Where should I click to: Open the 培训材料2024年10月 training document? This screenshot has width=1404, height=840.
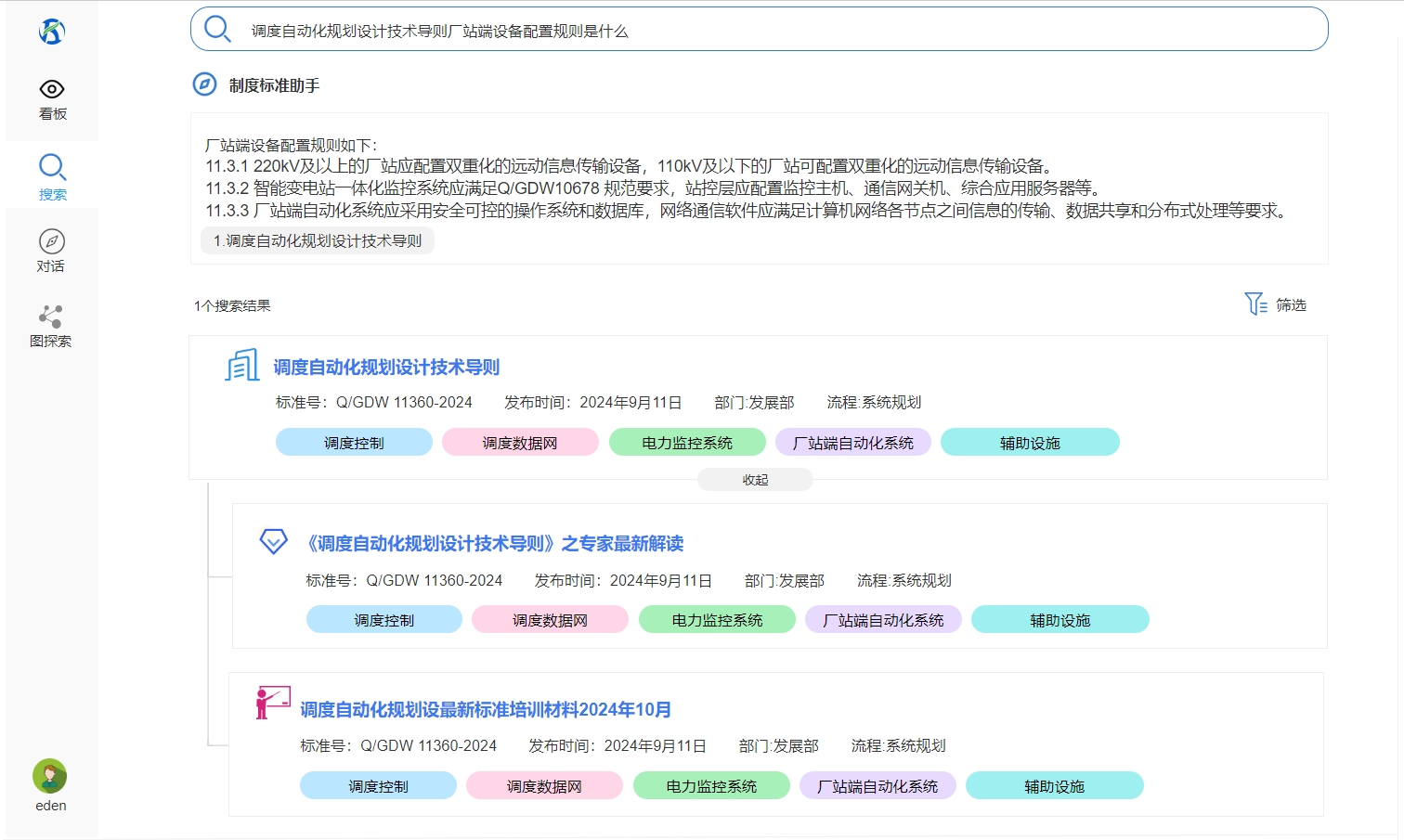[x=486, y=710]
